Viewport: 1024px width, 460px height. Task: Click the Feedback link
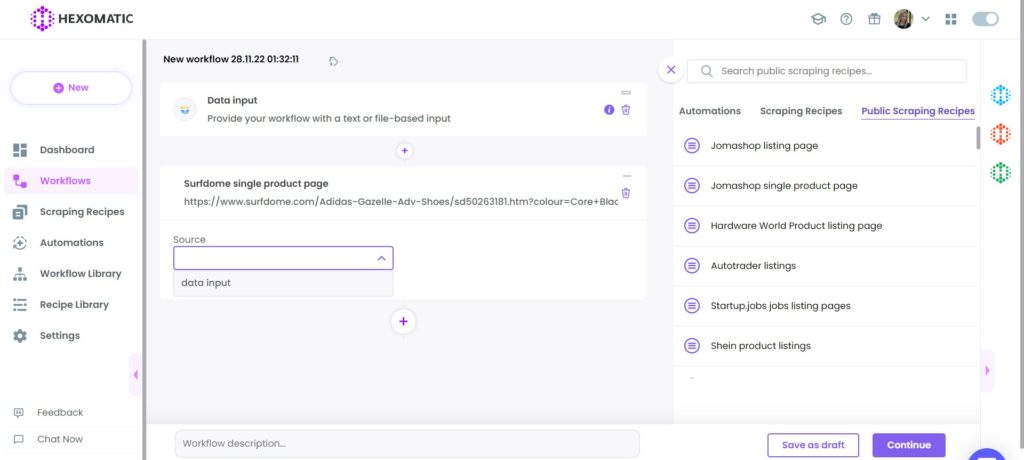[60, 412]
